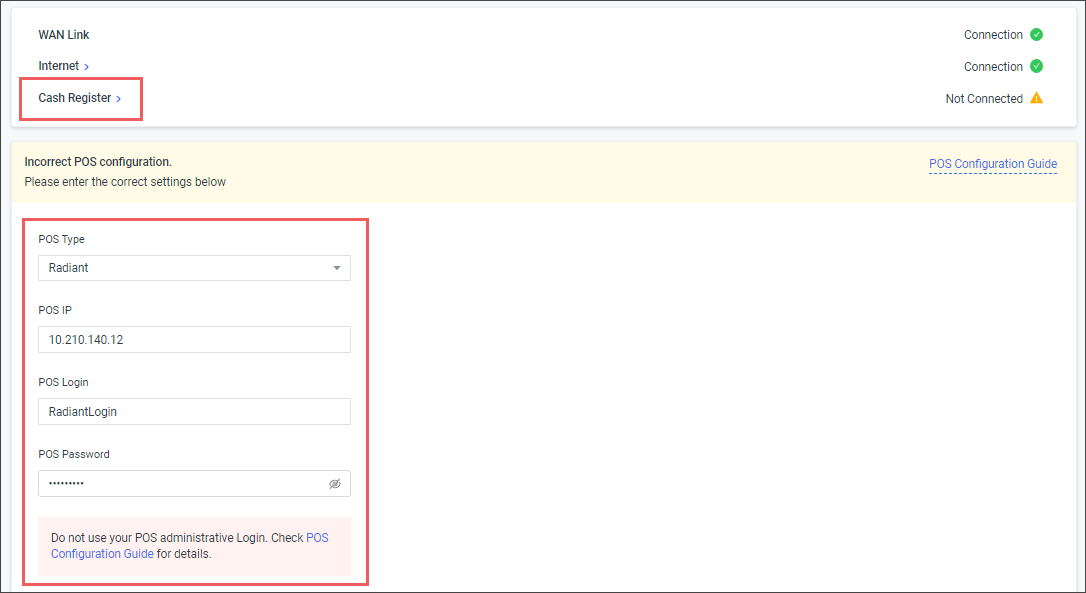Click into the POS Login field
Screen dimensions: 1086x593
click(194, 412)
